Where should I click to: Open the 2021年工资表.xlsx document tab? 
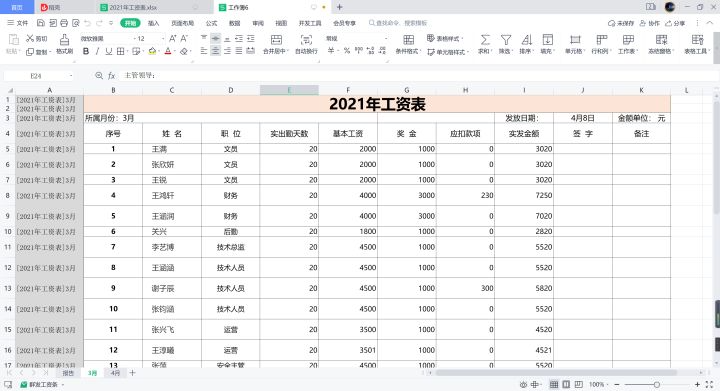133,7
